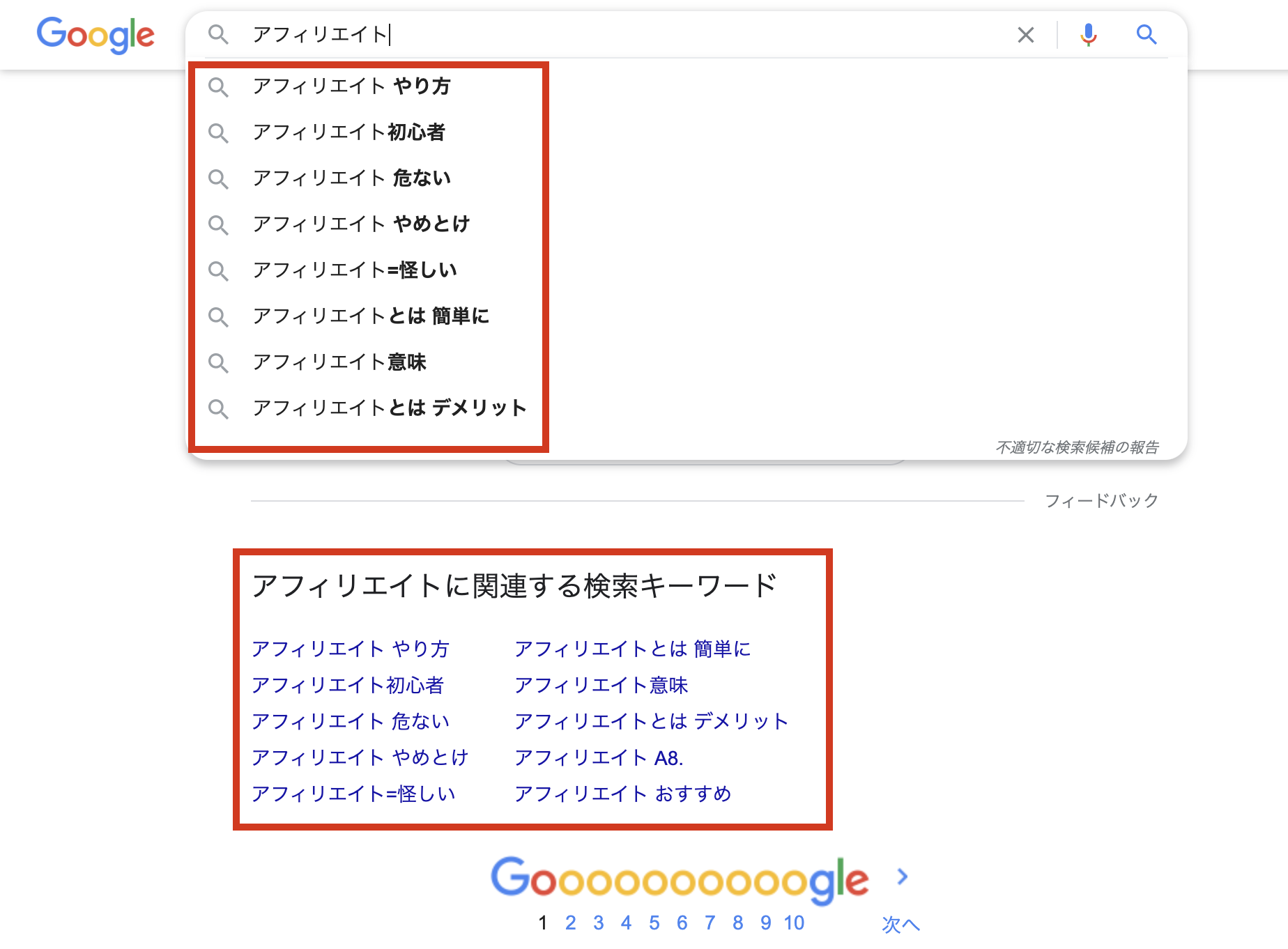
Task: Click the magnifier icon beside suggestion 初心者
Action: coord(219,133)
